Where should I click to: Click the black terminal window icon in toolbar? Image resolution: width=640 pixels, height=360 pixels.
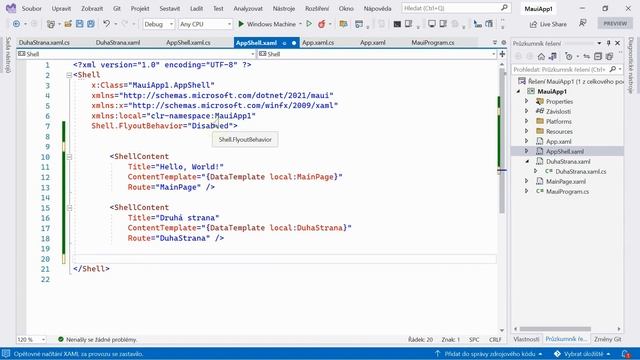coord(397,24)
